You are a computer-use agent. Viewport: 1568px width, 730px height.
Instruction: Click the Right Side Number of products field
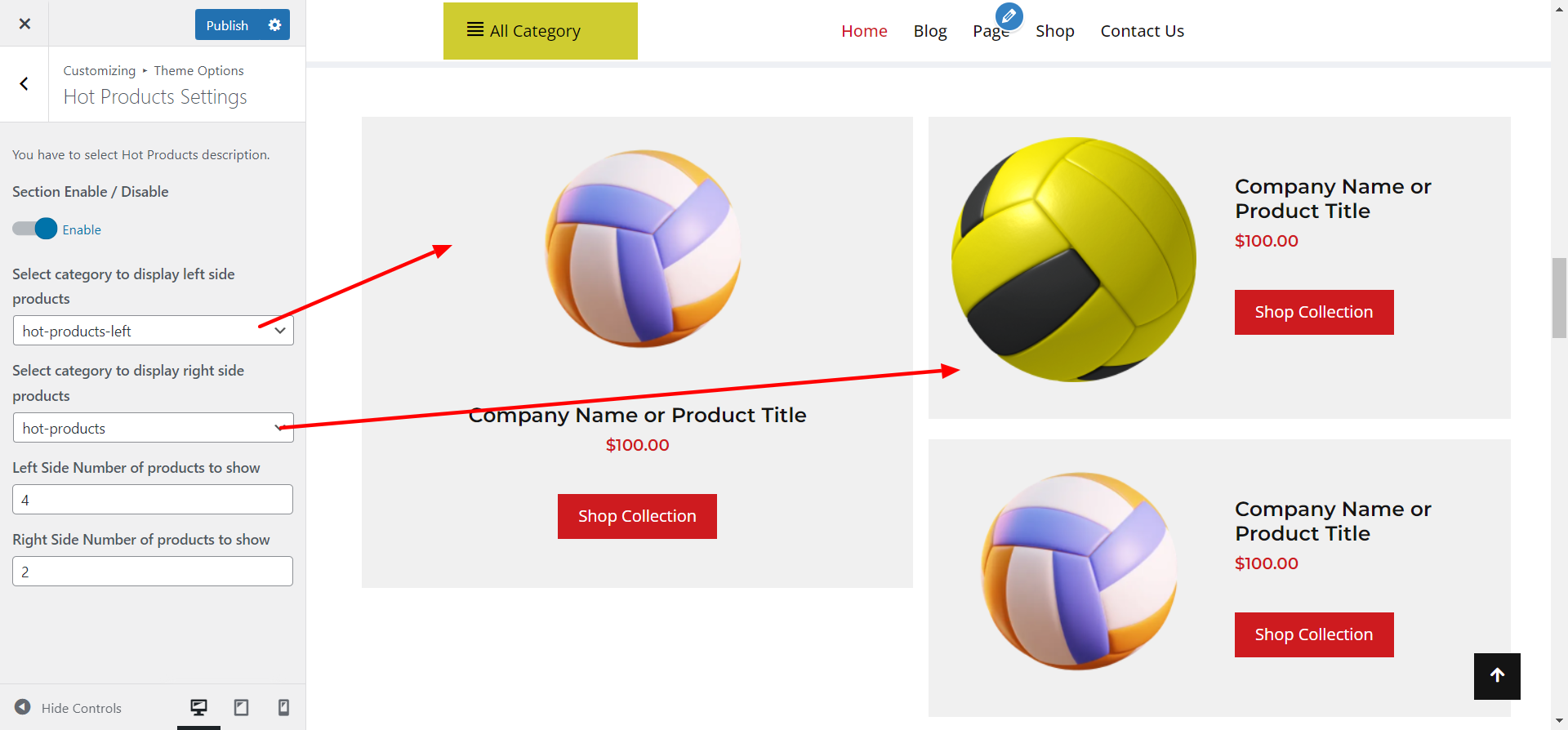153,572
